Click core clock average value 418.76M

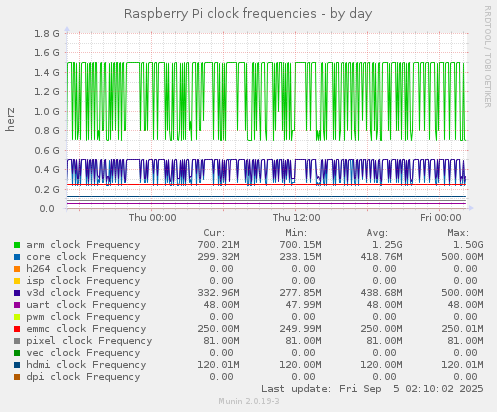click(x=381, y=257)
